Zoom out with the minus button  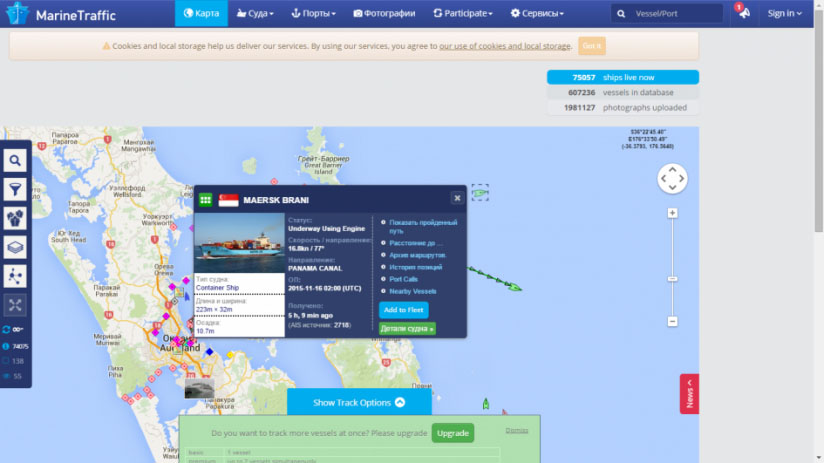click(672, 321)
